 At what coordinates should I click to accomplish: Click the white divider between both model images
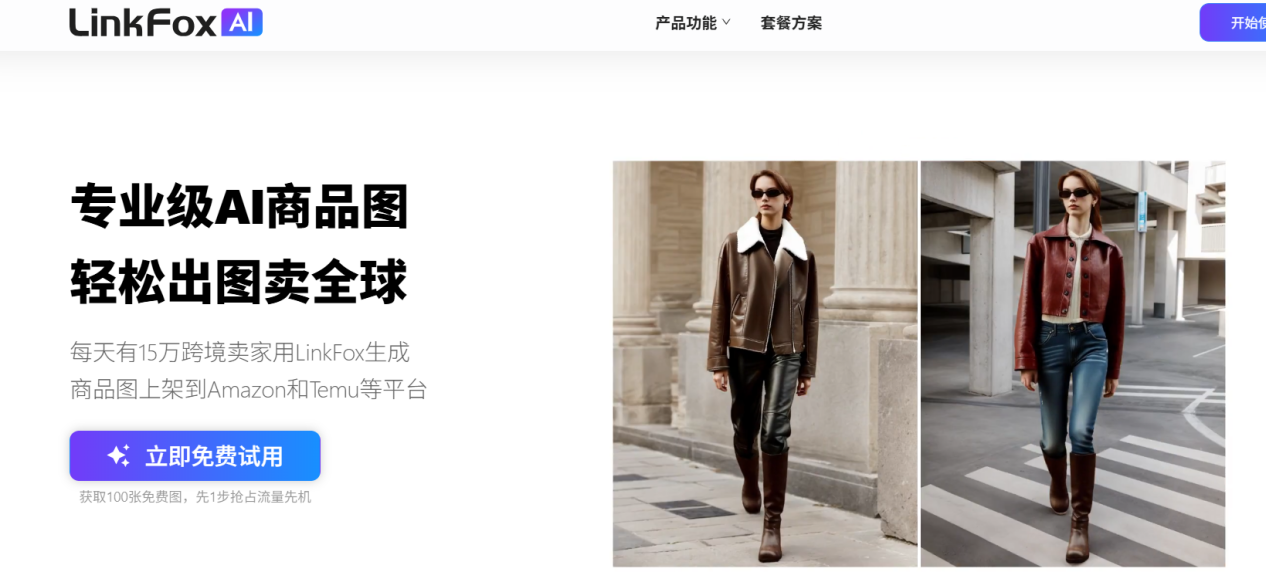click(919, 364)
